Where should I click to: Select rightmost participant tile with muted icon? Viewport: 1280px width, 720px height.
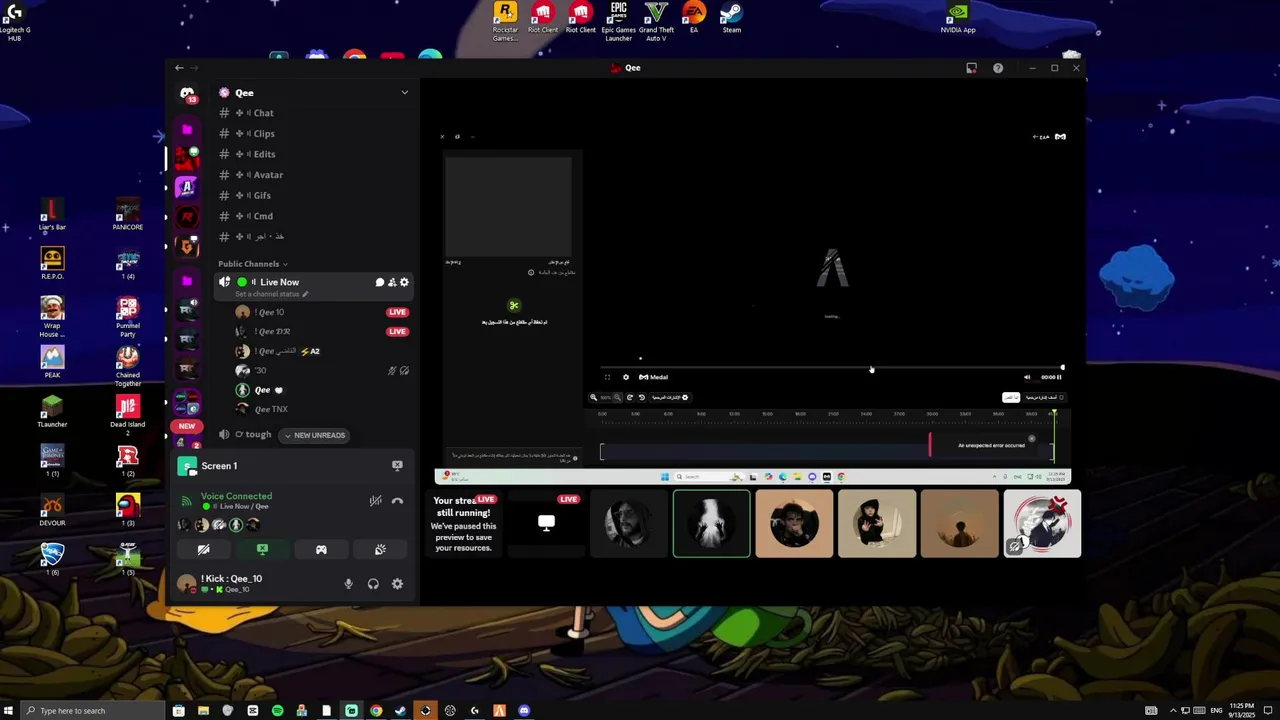[1042, 523]
